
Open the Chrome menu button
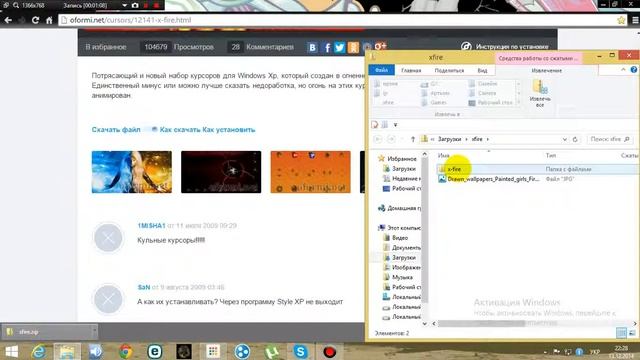click(635, 20)
